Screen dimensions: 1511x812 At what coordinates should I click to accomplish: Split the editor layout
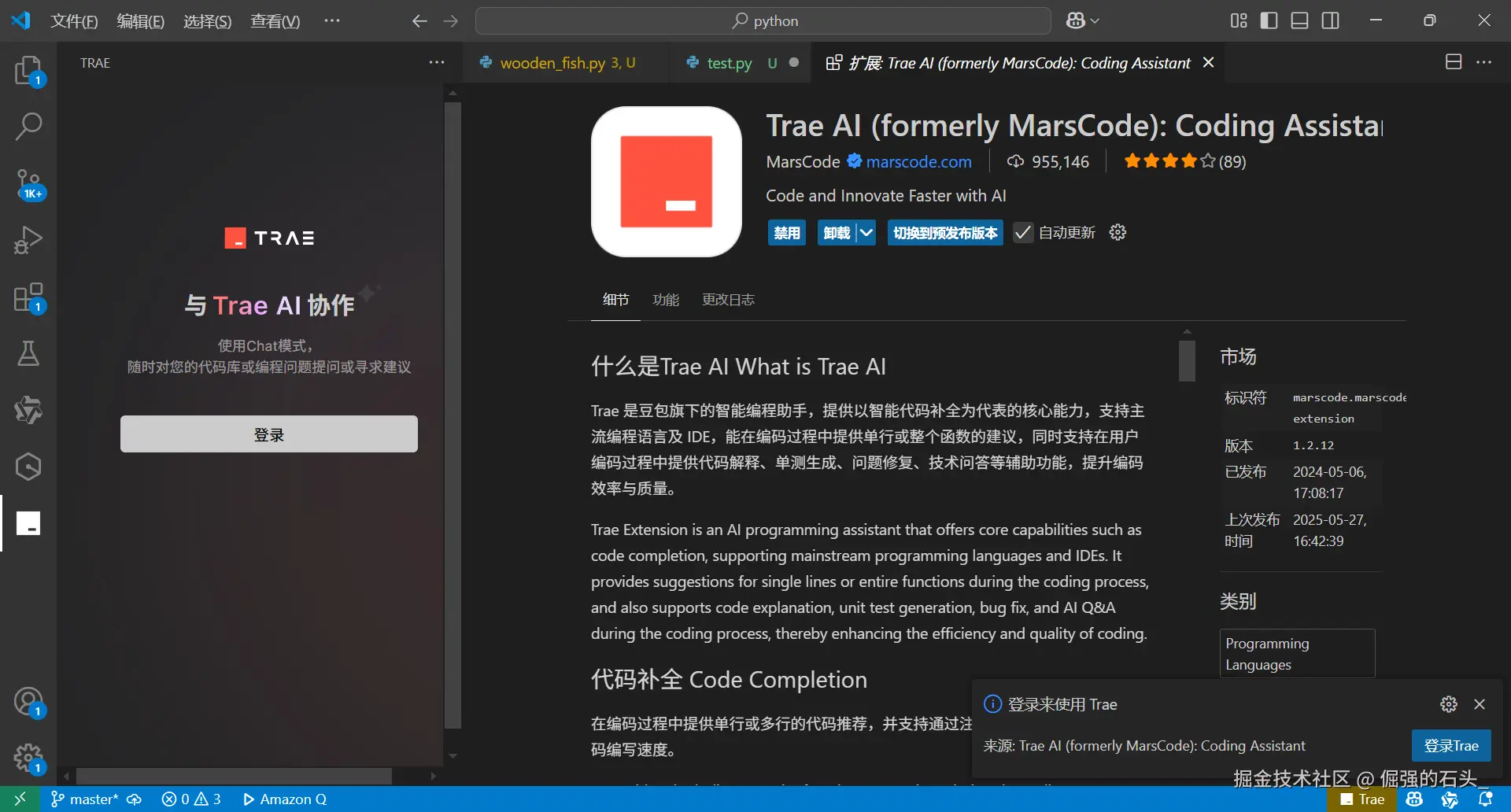coord(1454,62)
